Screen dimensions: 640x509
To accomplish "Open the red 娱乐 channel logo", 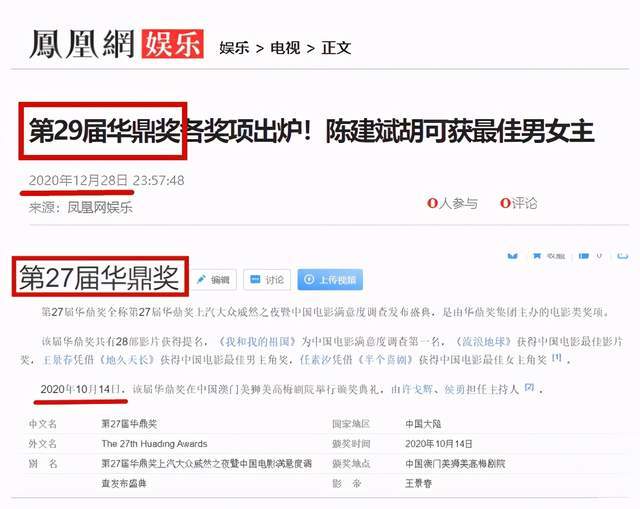I will pyautogui.click(x=172, y=44).
